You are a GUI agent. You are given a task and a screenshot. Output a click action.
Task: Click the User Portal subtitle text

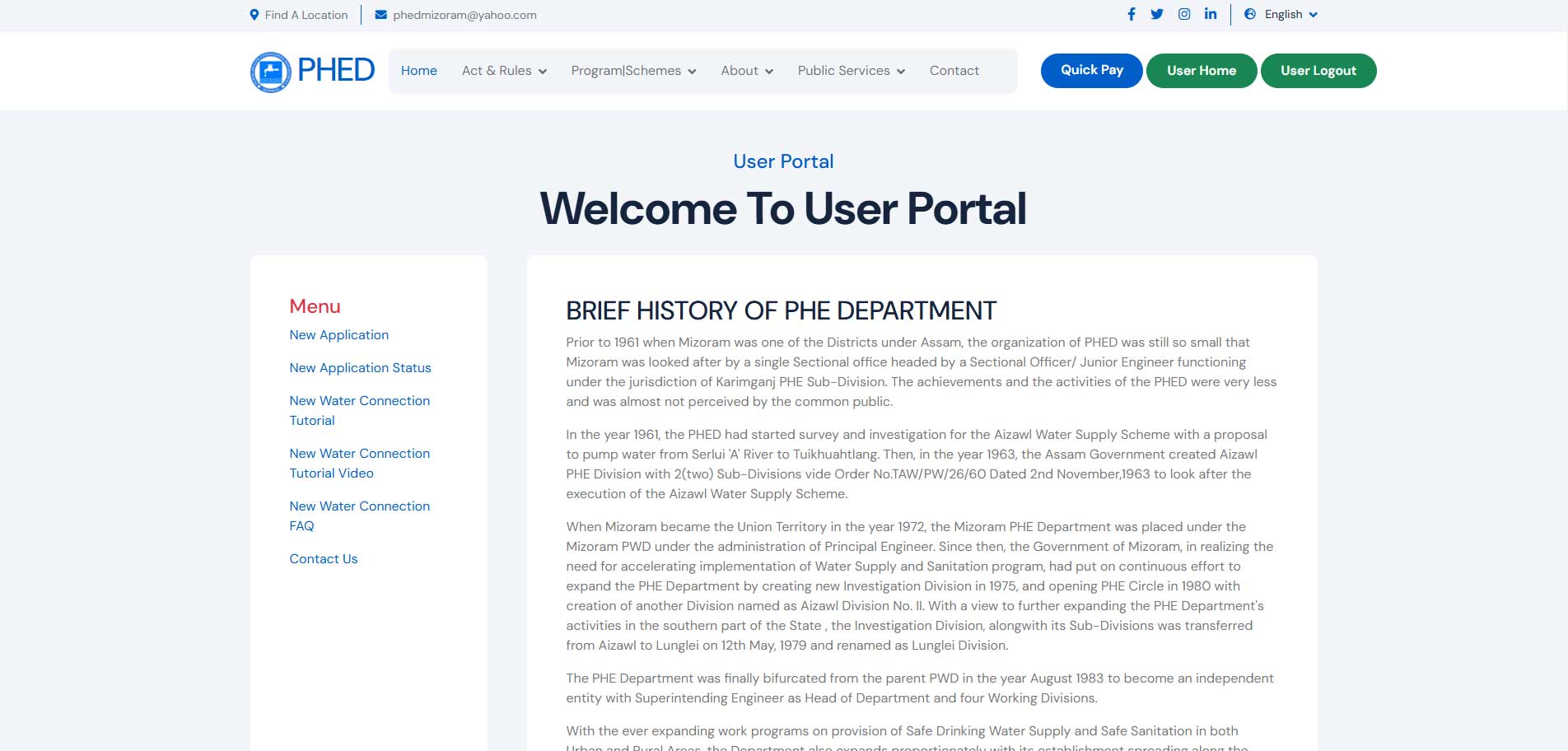pos(783,161)
